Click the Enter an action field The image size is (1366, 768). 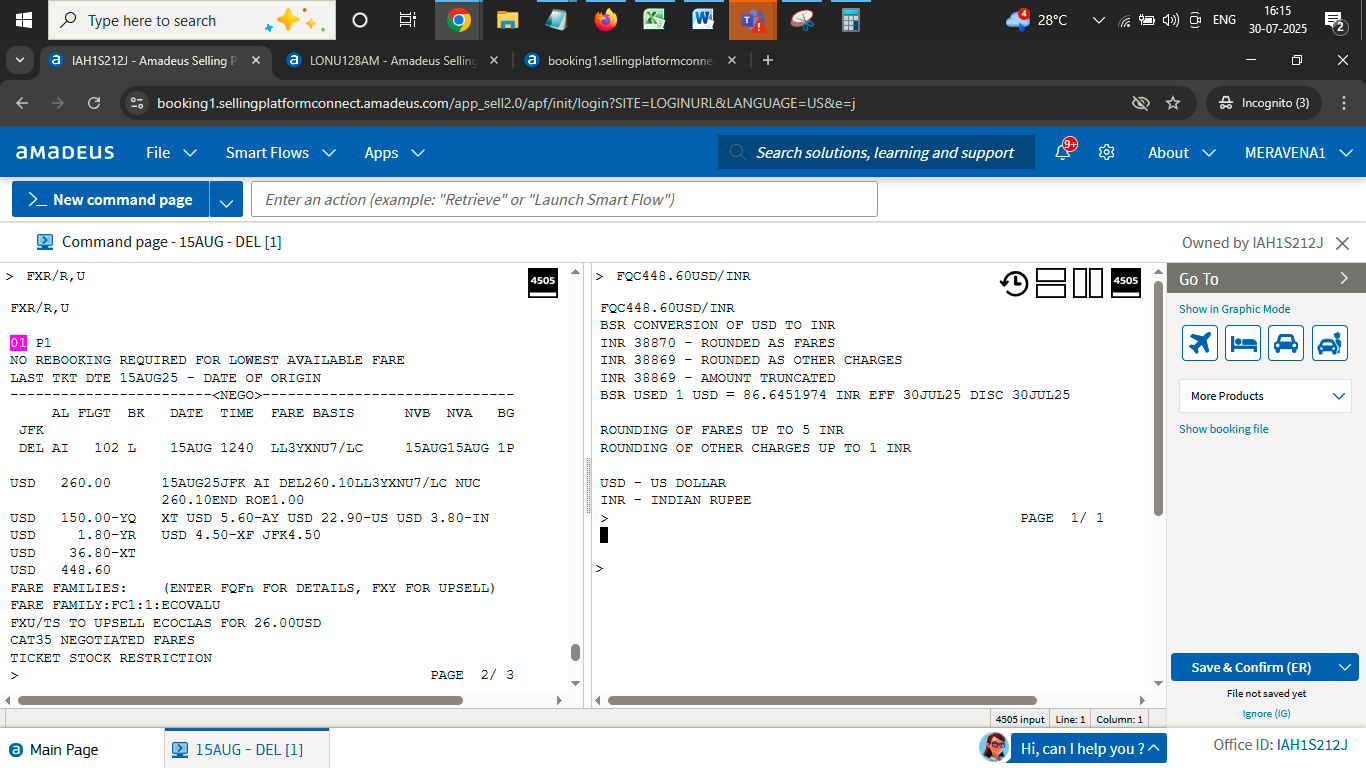pos(564,200)
